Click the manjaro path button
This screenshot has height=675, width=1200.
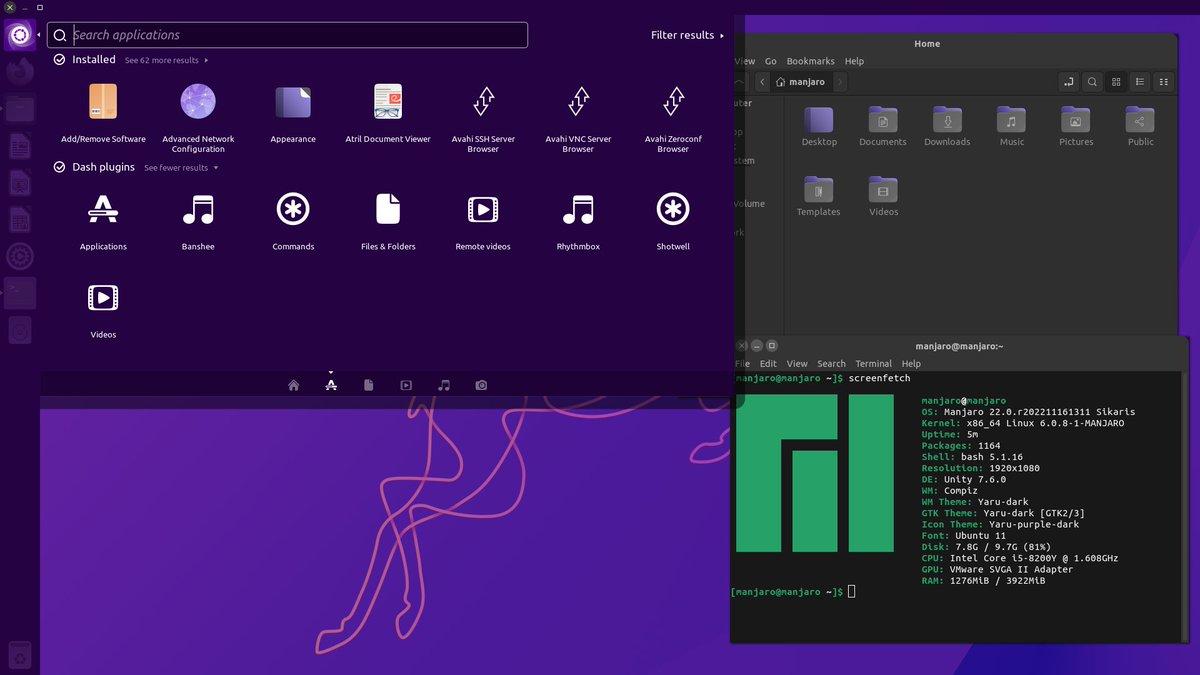coord(802,82)
